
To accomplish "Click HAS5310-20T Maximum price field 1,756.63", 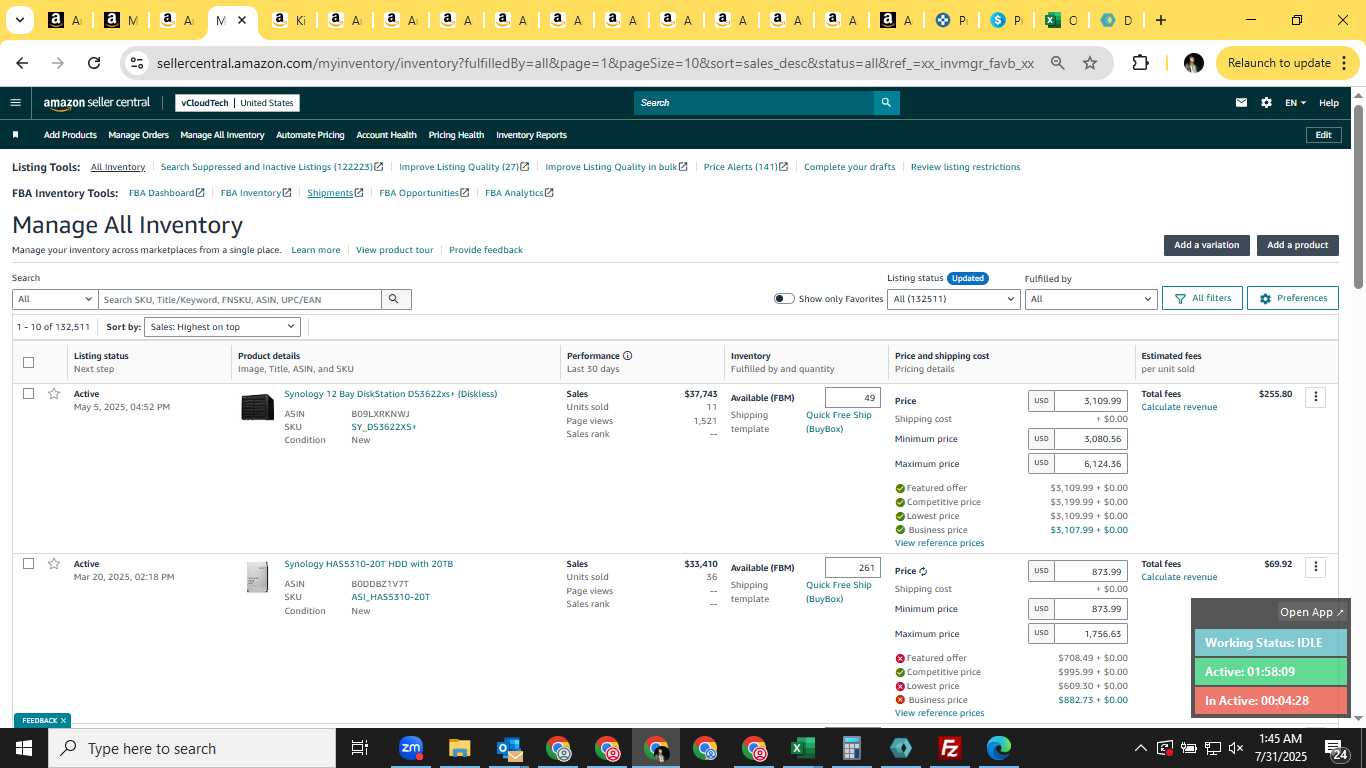I will [x=1090, y=634].
